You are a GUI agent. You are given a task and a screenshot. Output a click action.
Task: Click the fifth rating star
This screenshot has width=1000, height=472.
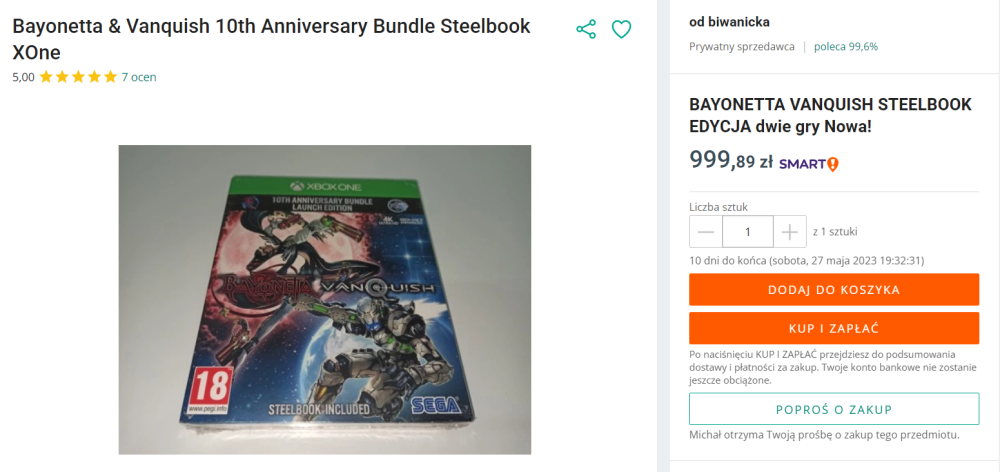(x=110, y=77)
